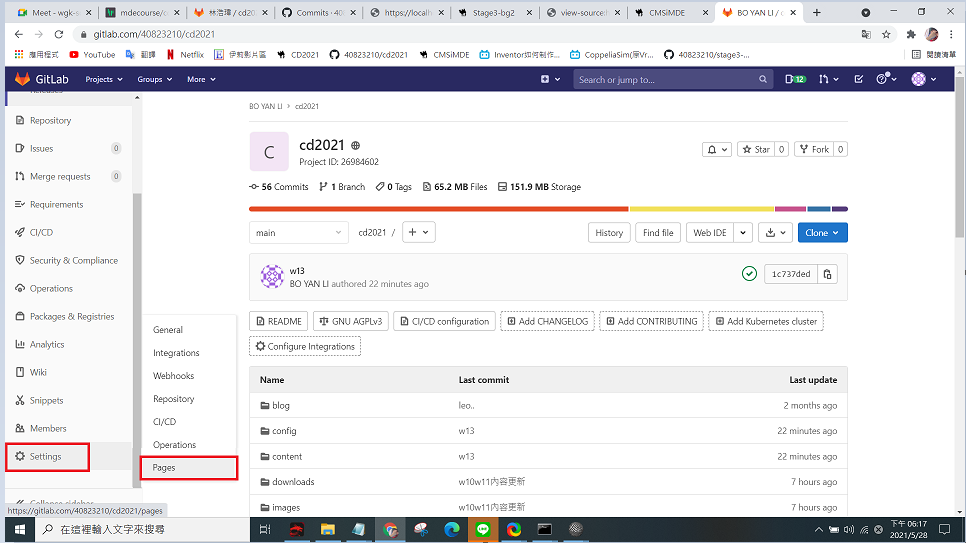Open File Explorer in taskbar

[x=327, y=529]
